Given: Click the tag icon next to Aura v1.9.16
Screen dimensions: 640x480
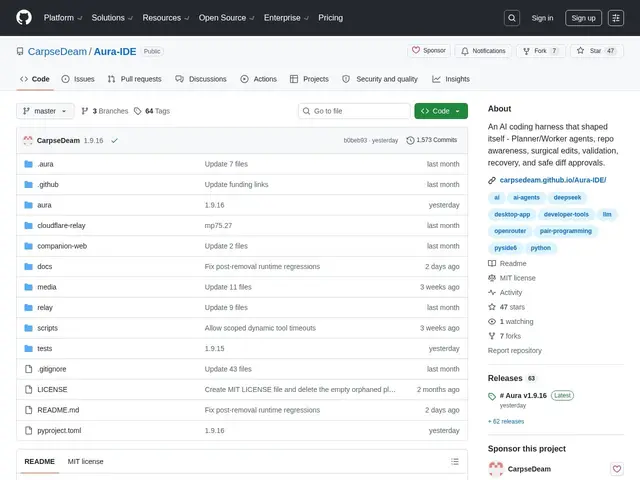Looking at the screenshot, I should pyautogui.click(x=492, y=396).
